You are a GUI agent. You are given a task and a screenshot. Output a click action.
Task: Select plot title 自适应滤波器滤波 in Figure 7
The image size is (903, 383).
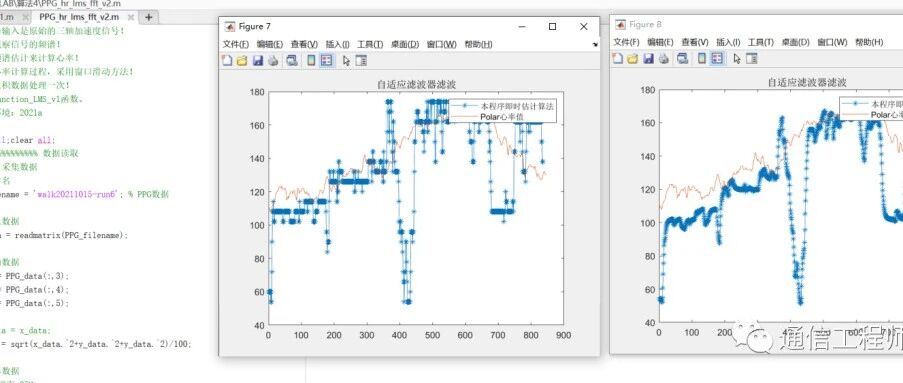(x=416, y=84)
